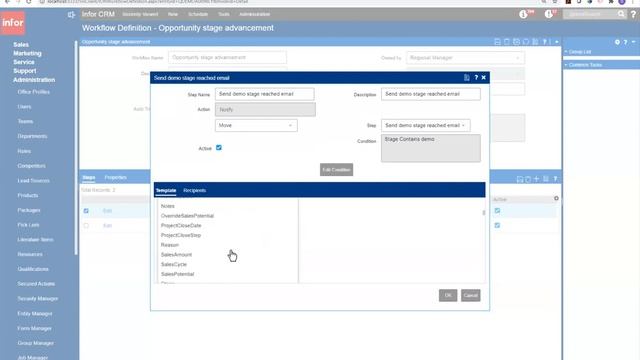Click the search input in the top bar
The height and width of the screenshot is (360, 640).
pos(590,14)
